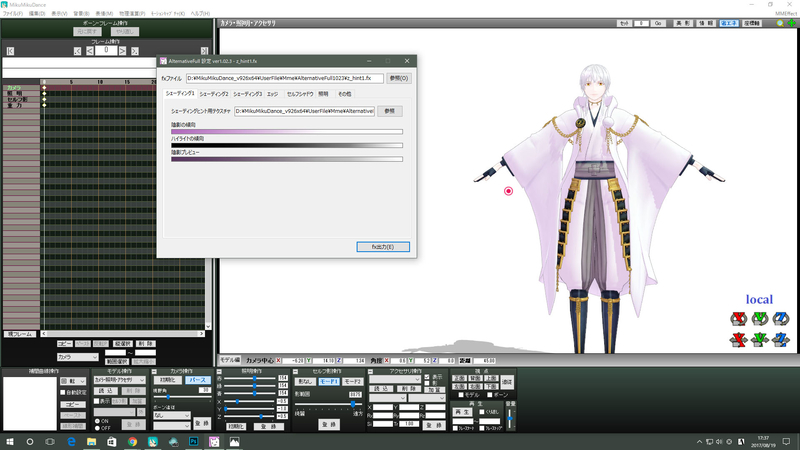The width and height of the screenshot is (800, 450).
Task: Click fxファイル path input field
Action: [x=285, y=78]
